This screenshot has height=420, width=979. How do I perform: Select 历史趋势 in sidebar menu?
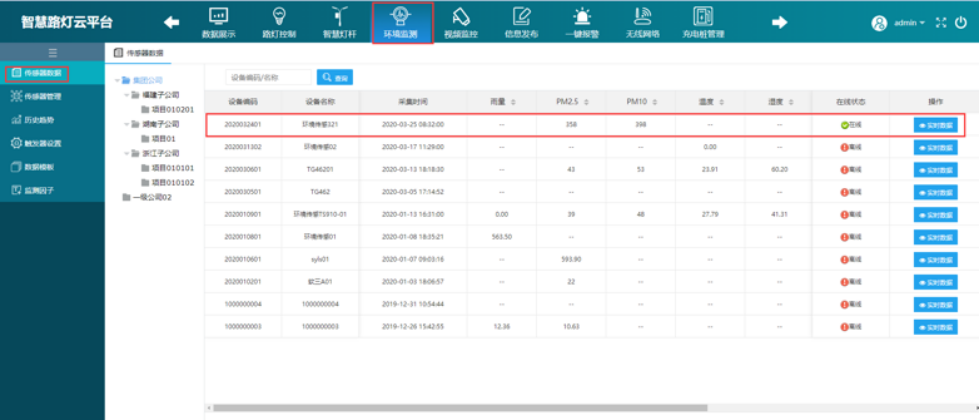tap(38, 119)
